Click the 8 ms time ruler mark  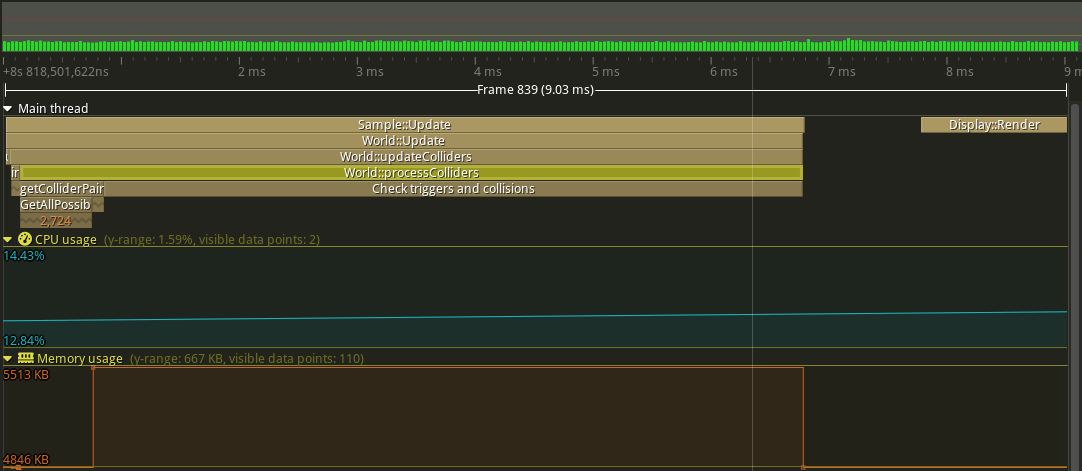960,72
